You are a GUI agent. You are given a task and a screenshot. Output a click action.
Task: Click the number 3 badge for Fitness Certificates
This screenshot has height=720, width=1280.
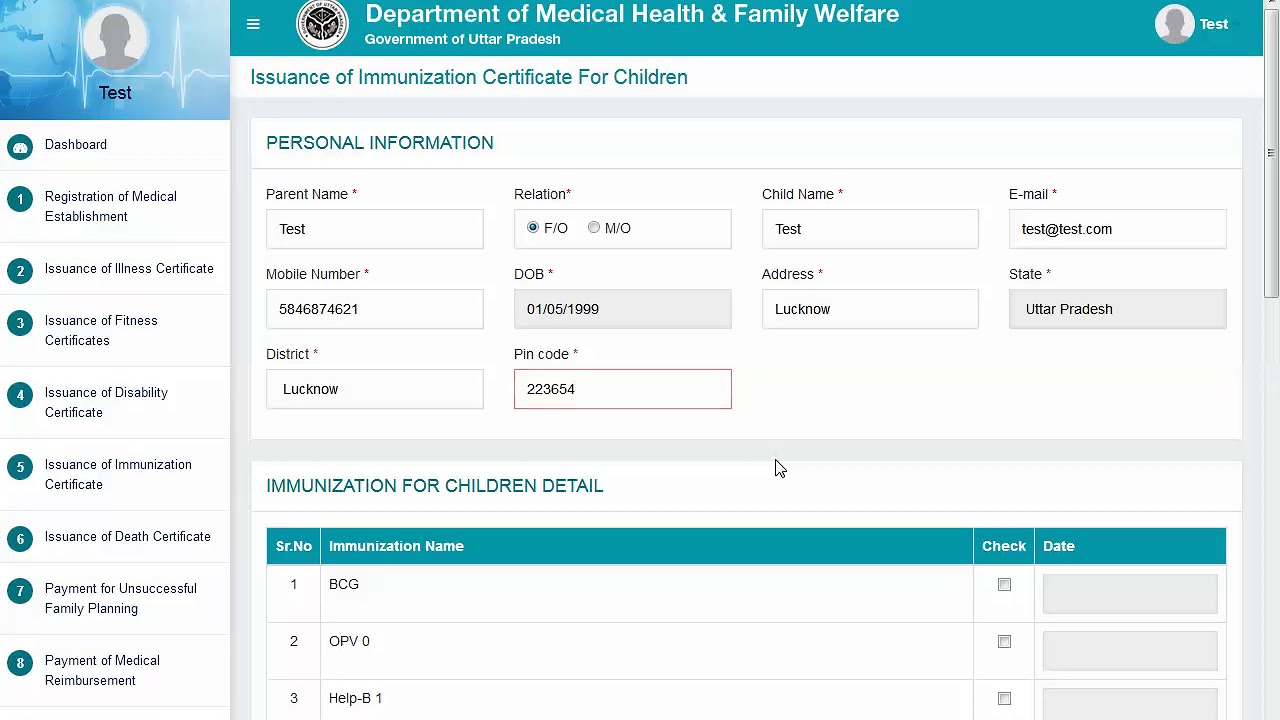[20, 323]
